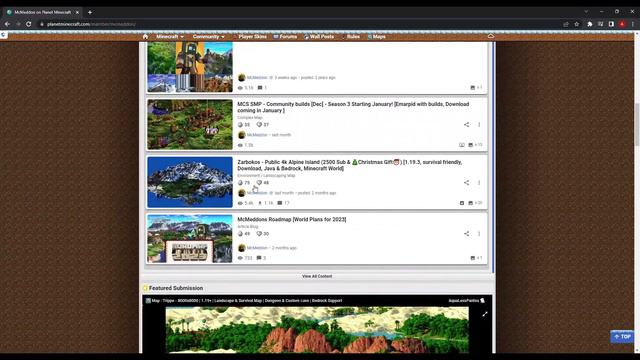Open the Minecraft dropdown menu

pyautogui.click(x=170, y=37)
